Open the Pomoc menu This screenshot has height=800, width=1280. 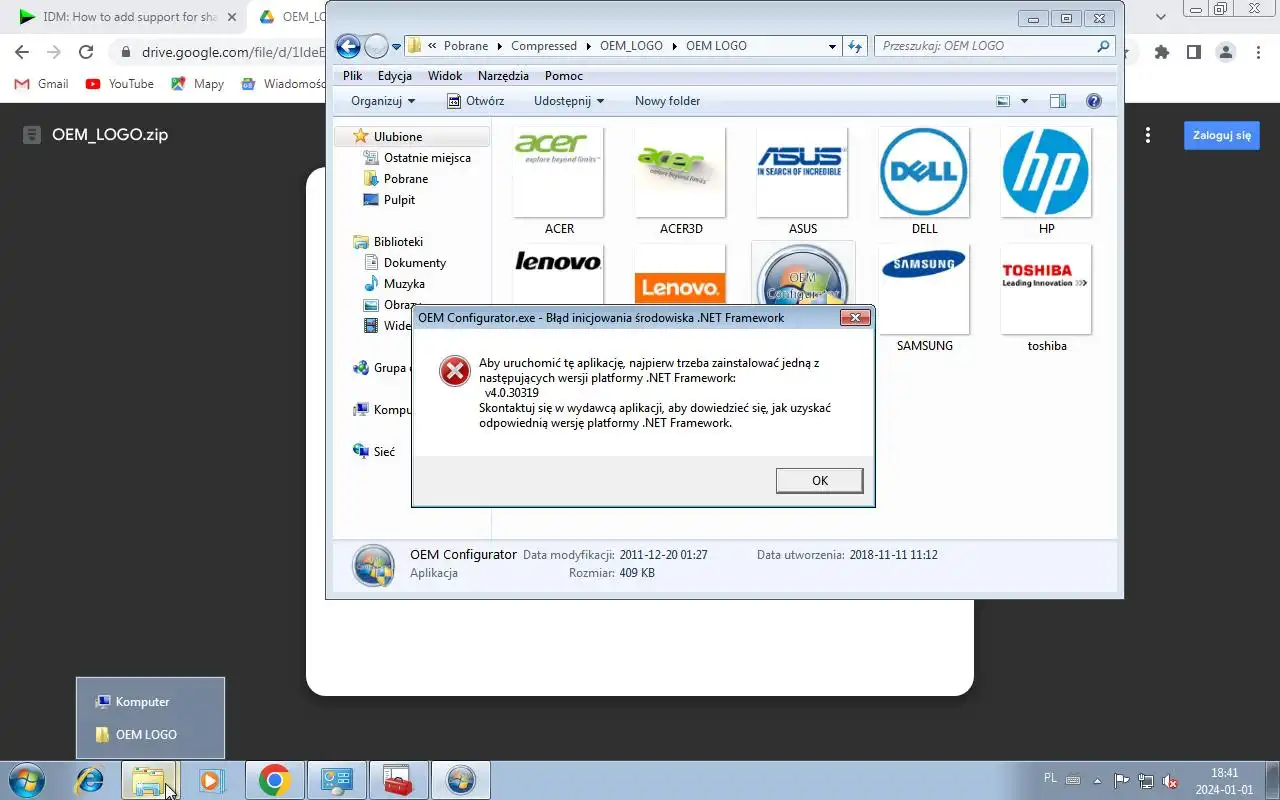(x=564, y=76)
